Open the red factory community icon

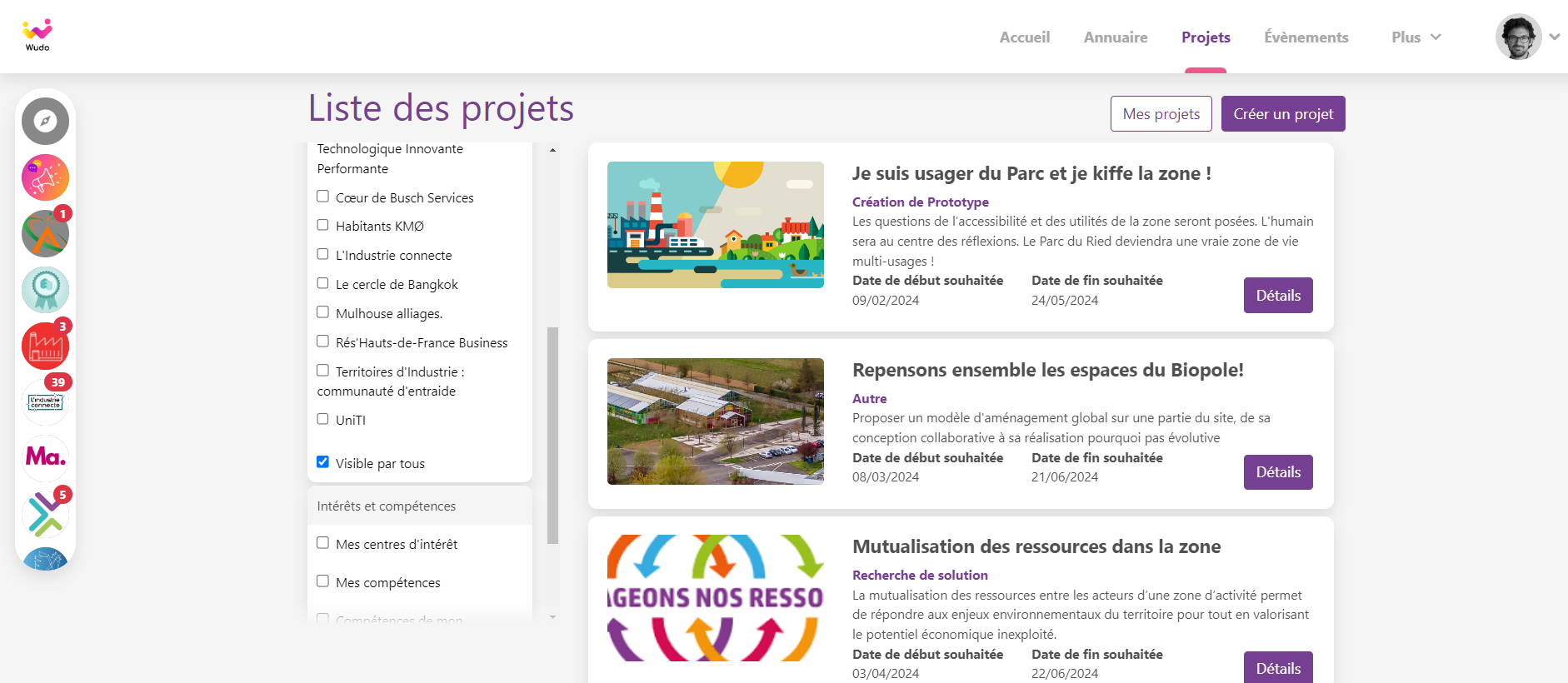tap(45, 346)
